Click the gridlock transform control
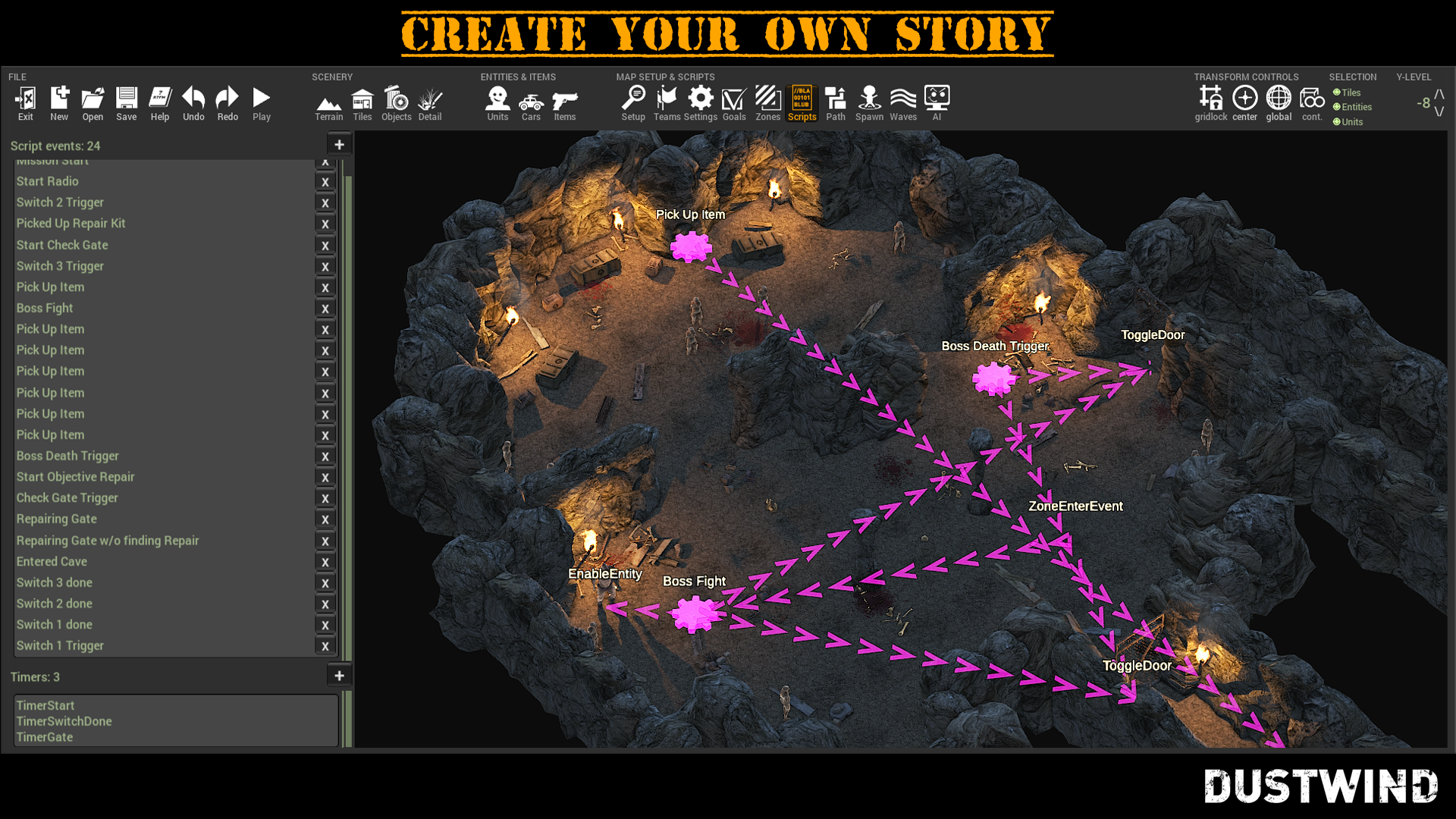1456x819 pixels. (1209, 99)
